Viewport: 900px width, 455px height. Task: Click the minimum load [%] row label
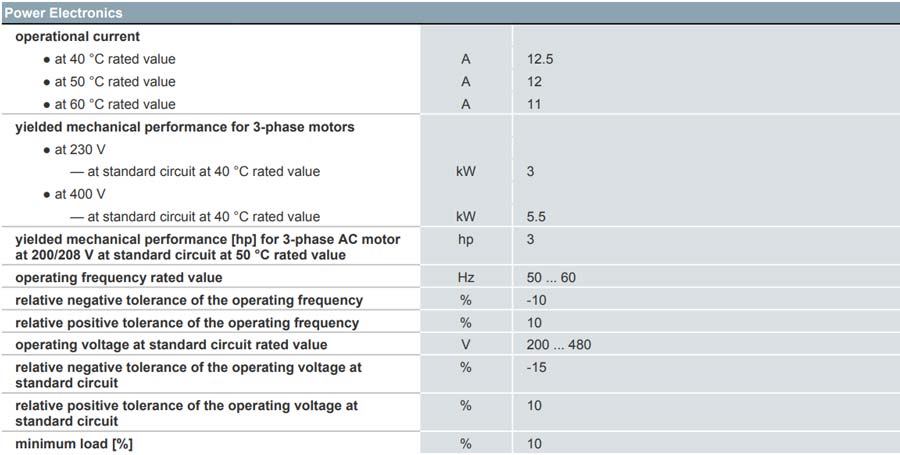pos(74,444)
